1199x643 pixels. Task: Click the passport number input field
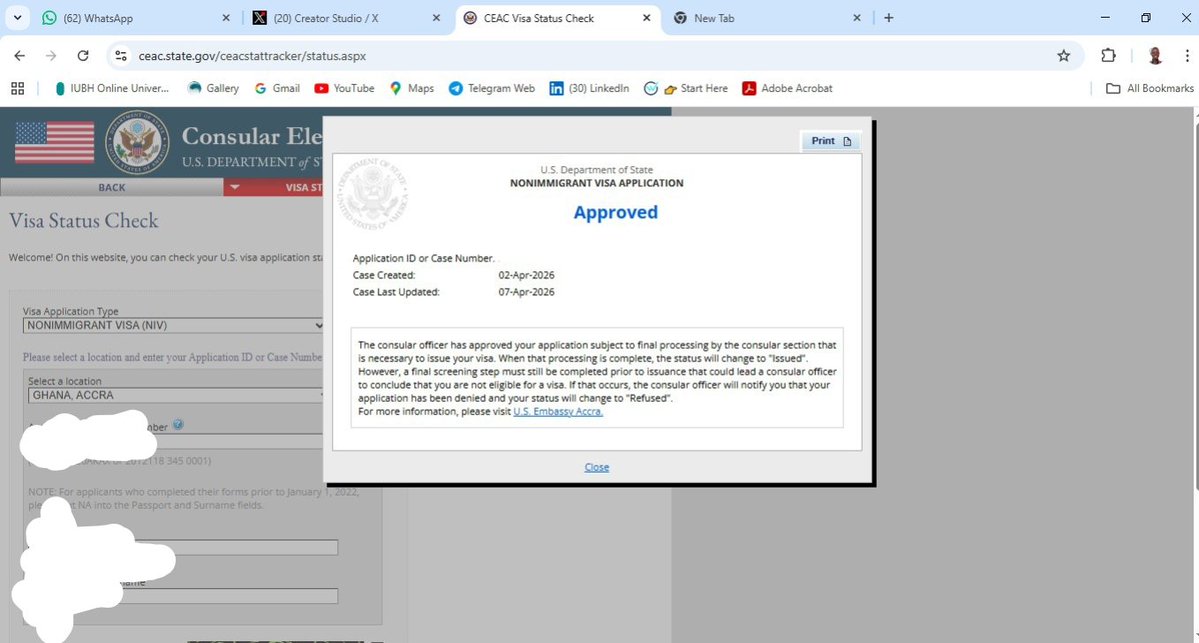184,547
